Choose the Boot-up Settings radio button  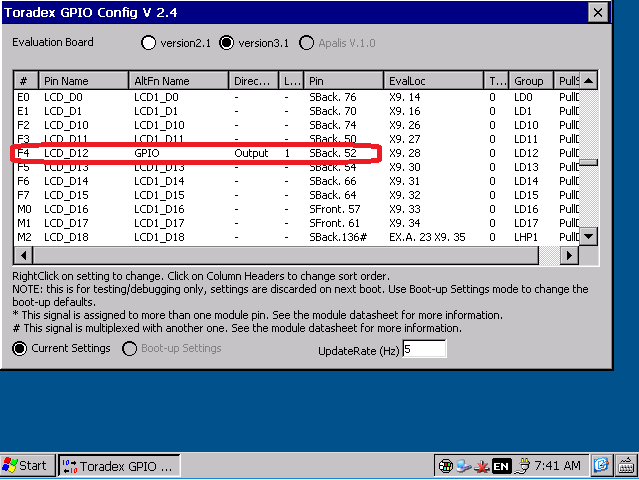click(129, 349)
